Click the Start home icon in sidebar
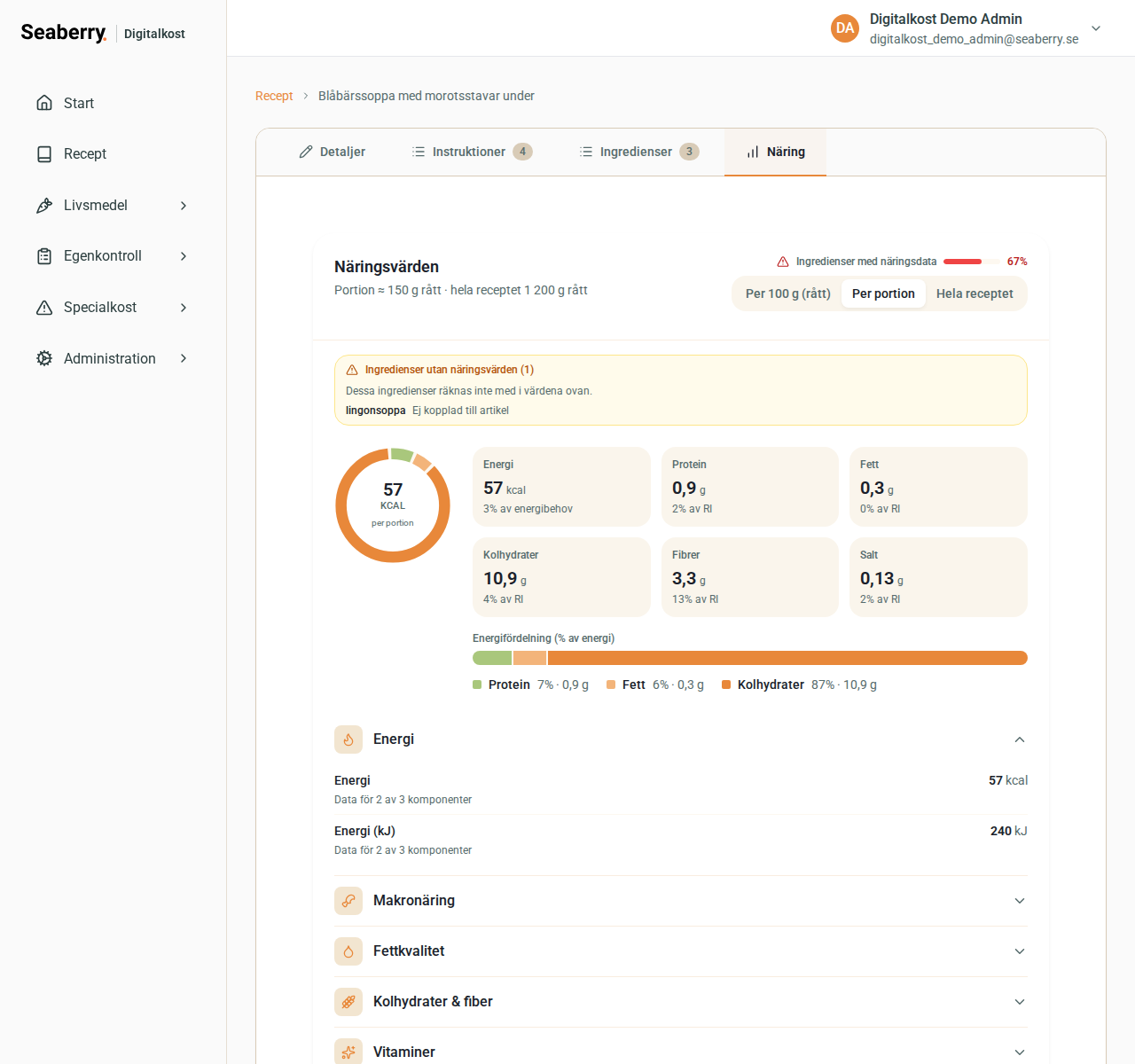The height and width of the screenshot is (1064, 1135). coord(44,103)
